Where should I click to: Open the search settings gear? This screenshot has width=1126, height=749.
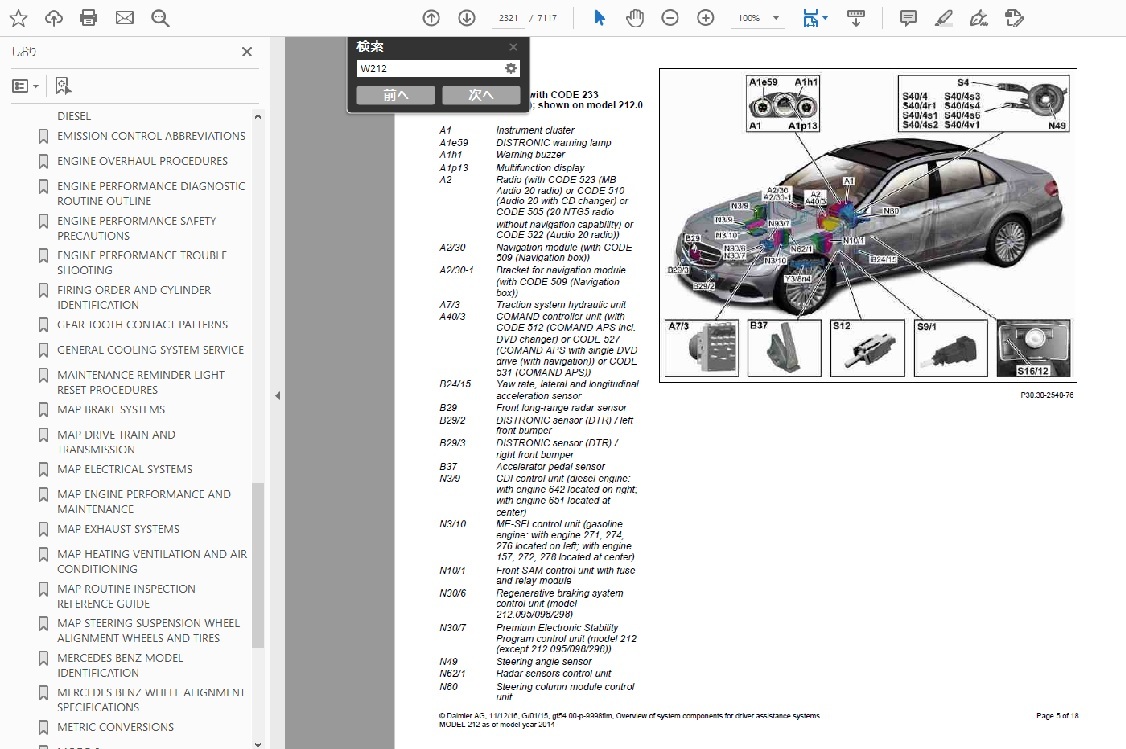[x=511, y=68]
